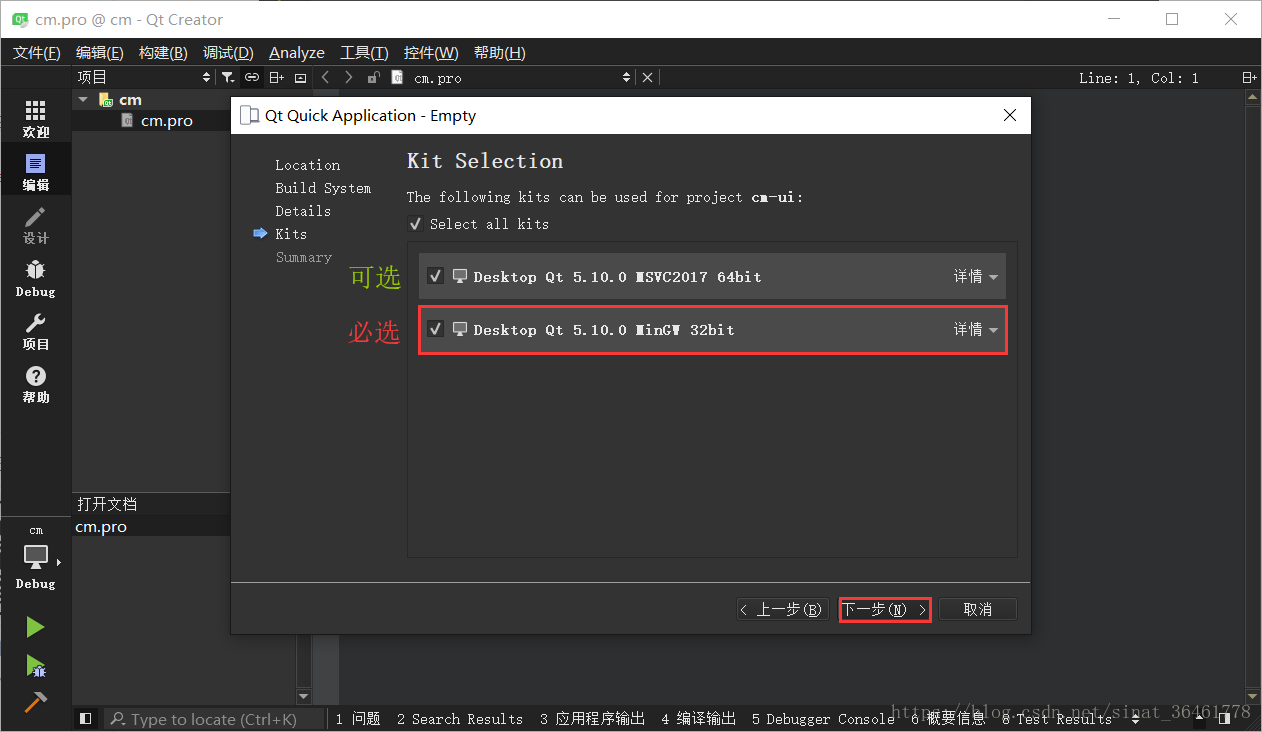The width and height of the screenshot is (1262, 732).
Task: Select cm.pro in project tree
Action: pos(166,120)
